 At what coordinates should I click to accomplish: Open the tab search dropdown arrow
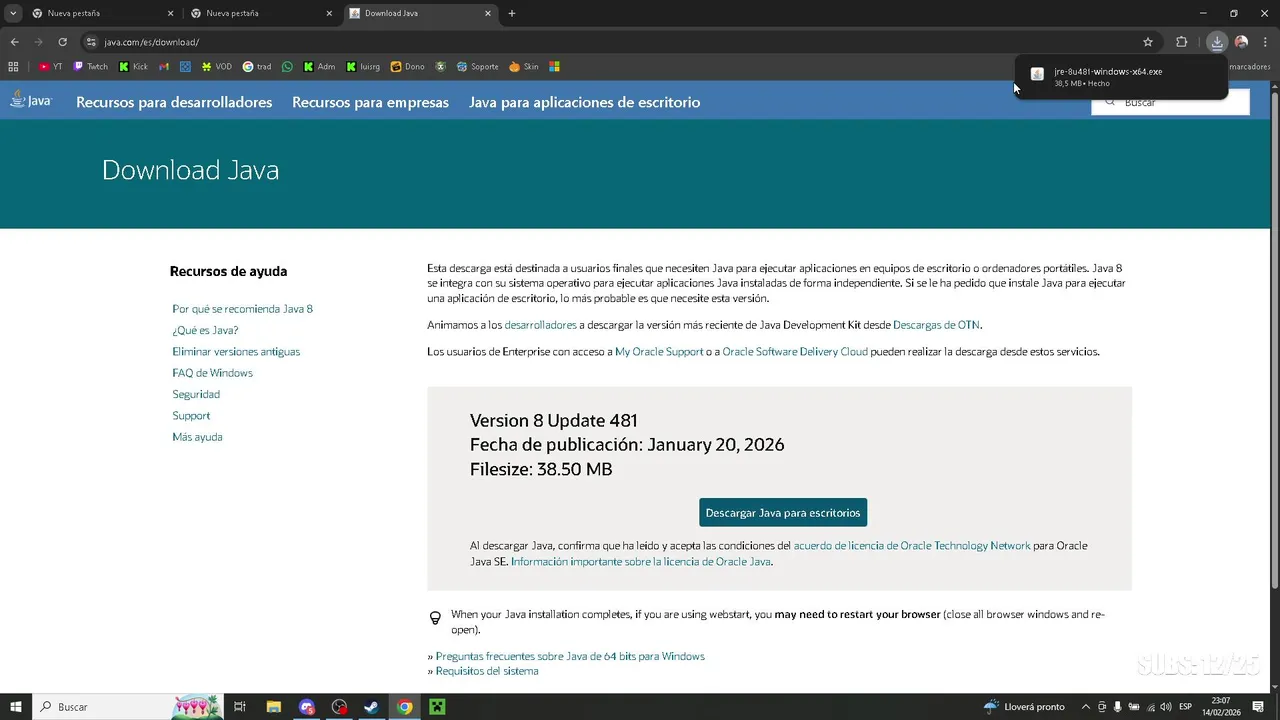pyautogui.click(x=12, y=13)
